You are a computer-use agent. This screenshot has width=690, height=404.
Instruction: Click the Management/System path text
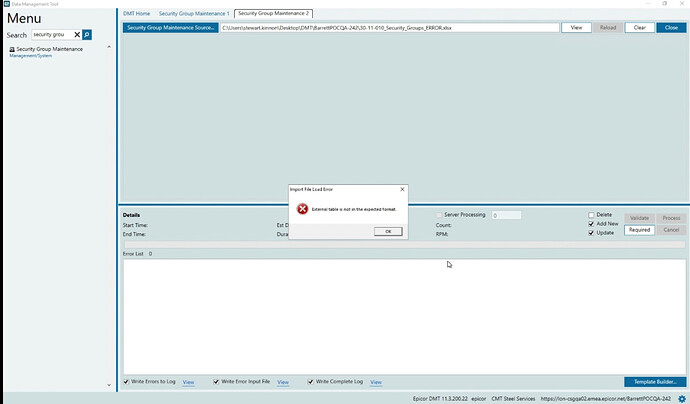pos(31,56)
